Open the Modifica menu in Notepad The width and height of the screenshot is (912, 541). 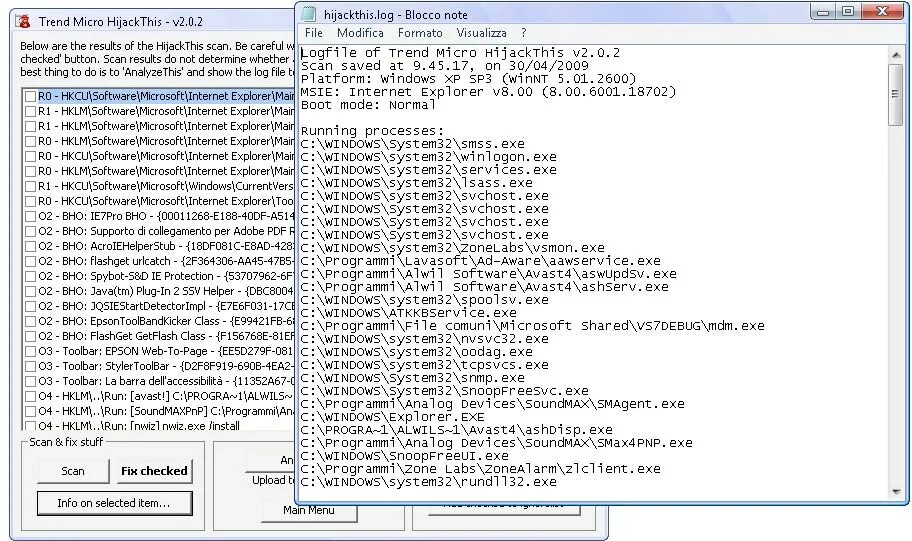(x=360, y=33)
